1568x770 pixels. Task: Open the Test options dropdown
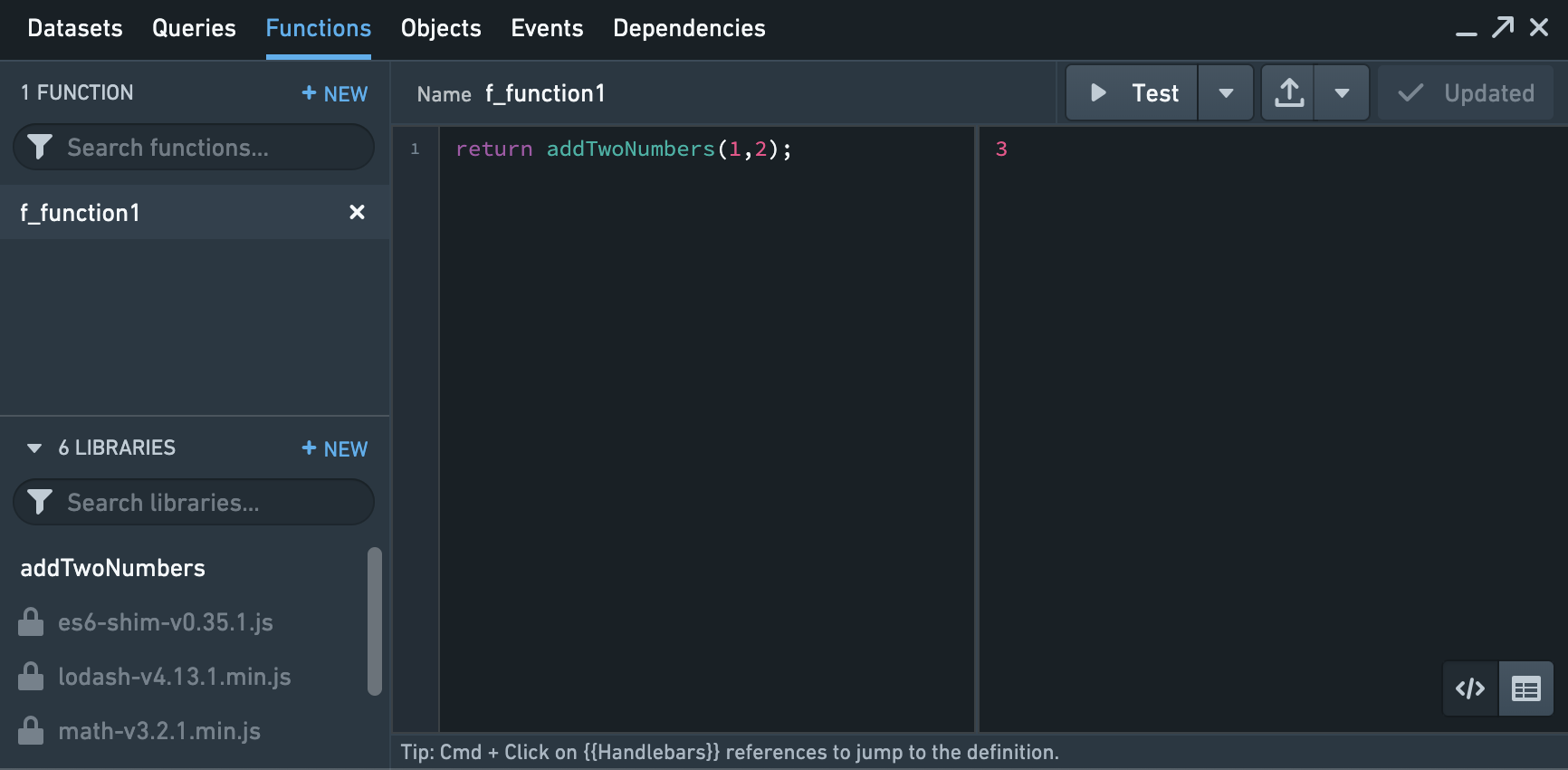click(x=1226, y=92)
